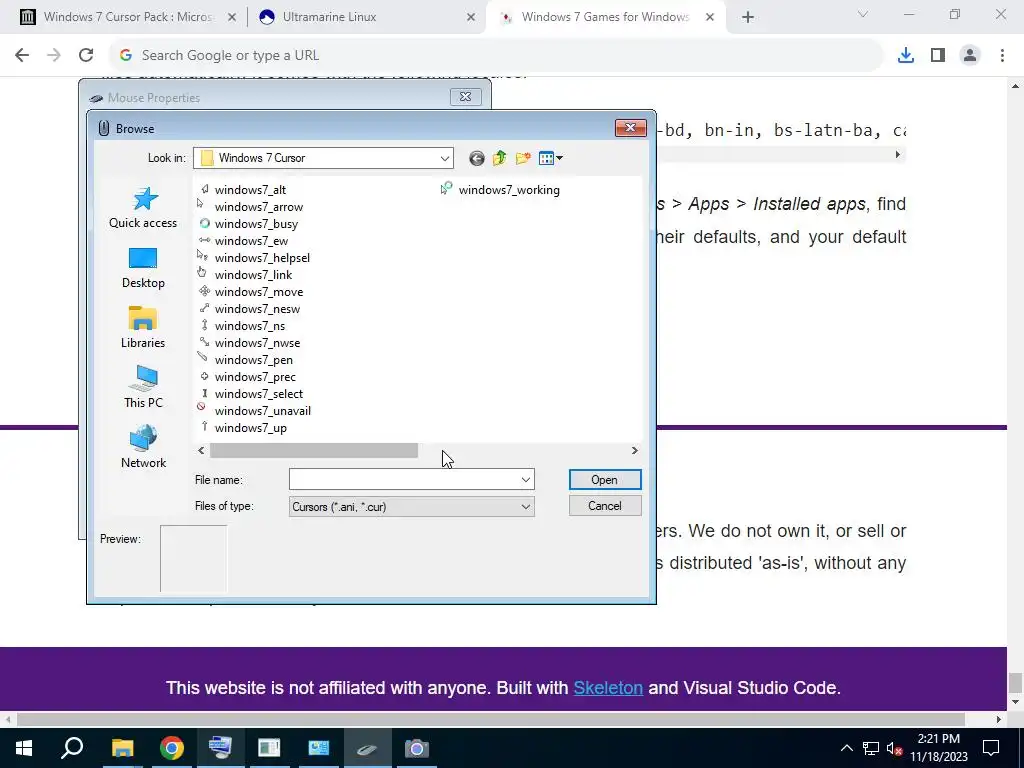This screenshot has height=768, width=1024.
Task: Open the tab search chevron
Action: click(x=863, y=14)
